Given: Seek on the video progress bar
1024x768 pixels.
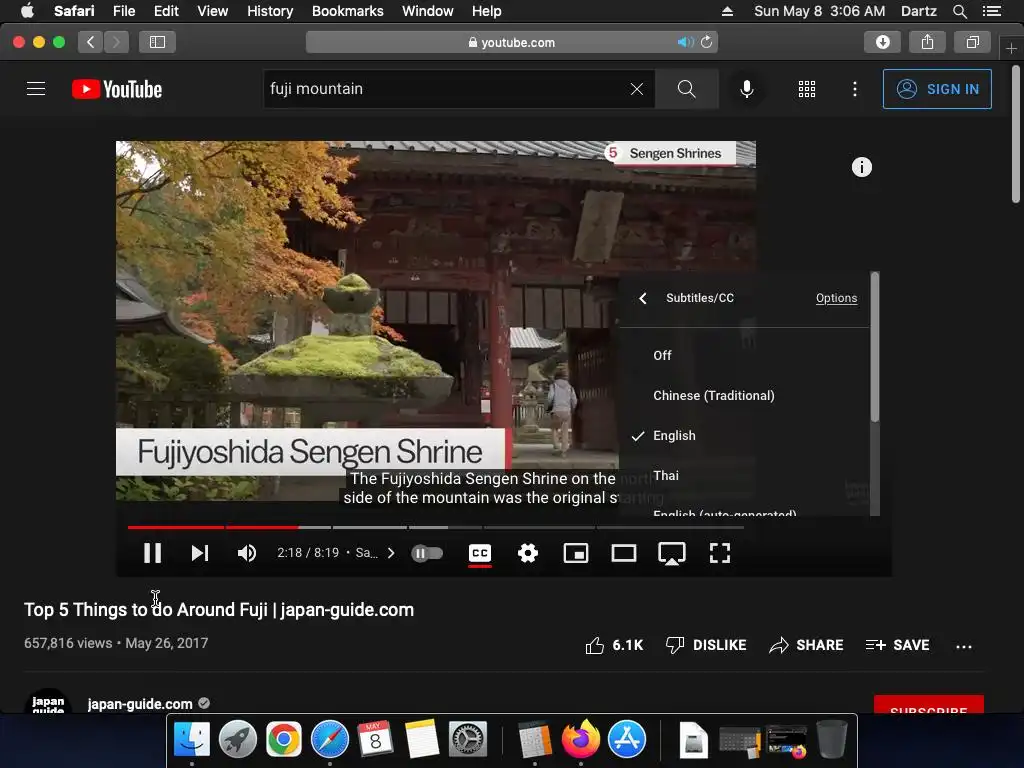Looking at the screenshot, I should pos(436,526).
